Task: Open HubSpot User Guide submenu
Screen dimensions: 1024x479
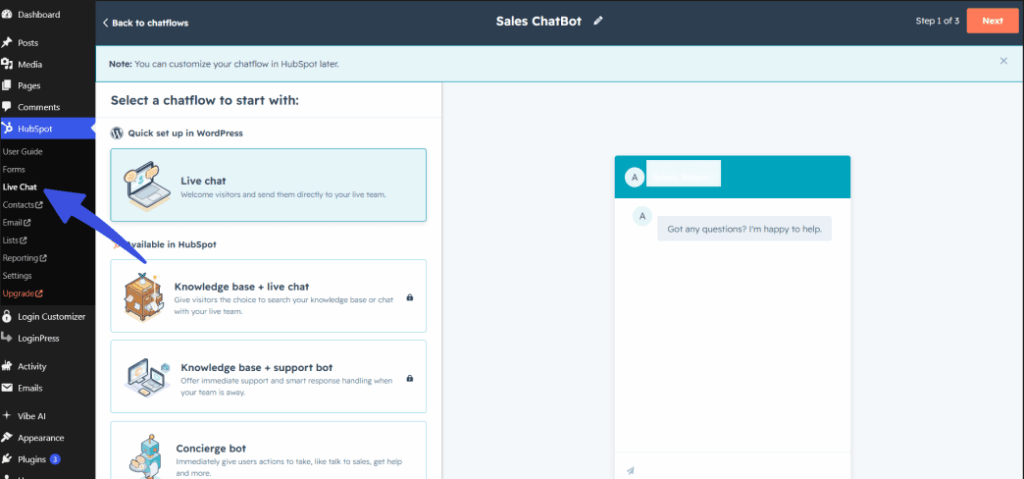Action: point(23,152)
